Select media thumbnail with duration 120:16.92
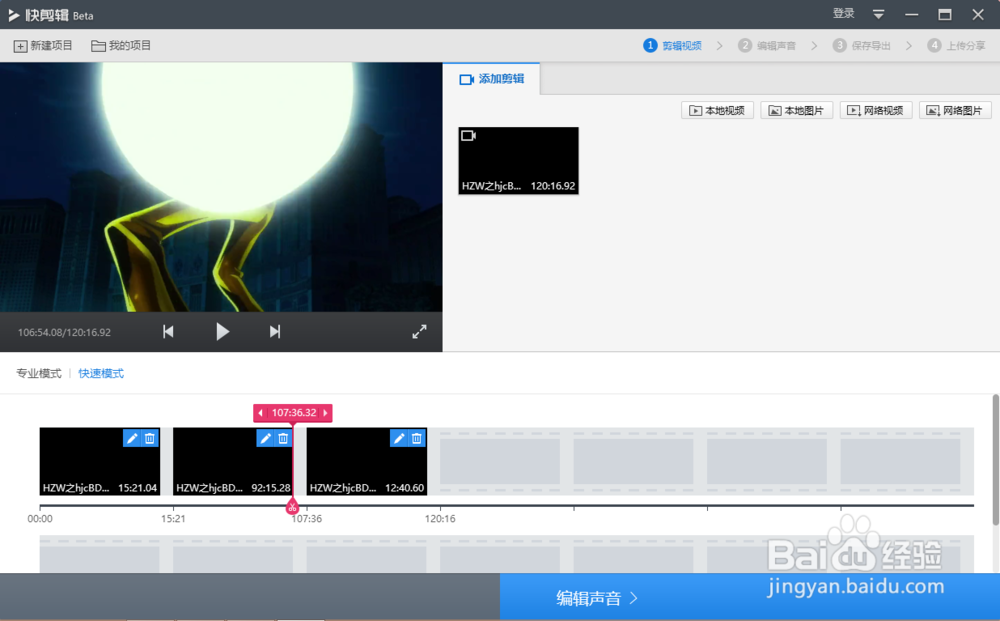 point(518,161)
